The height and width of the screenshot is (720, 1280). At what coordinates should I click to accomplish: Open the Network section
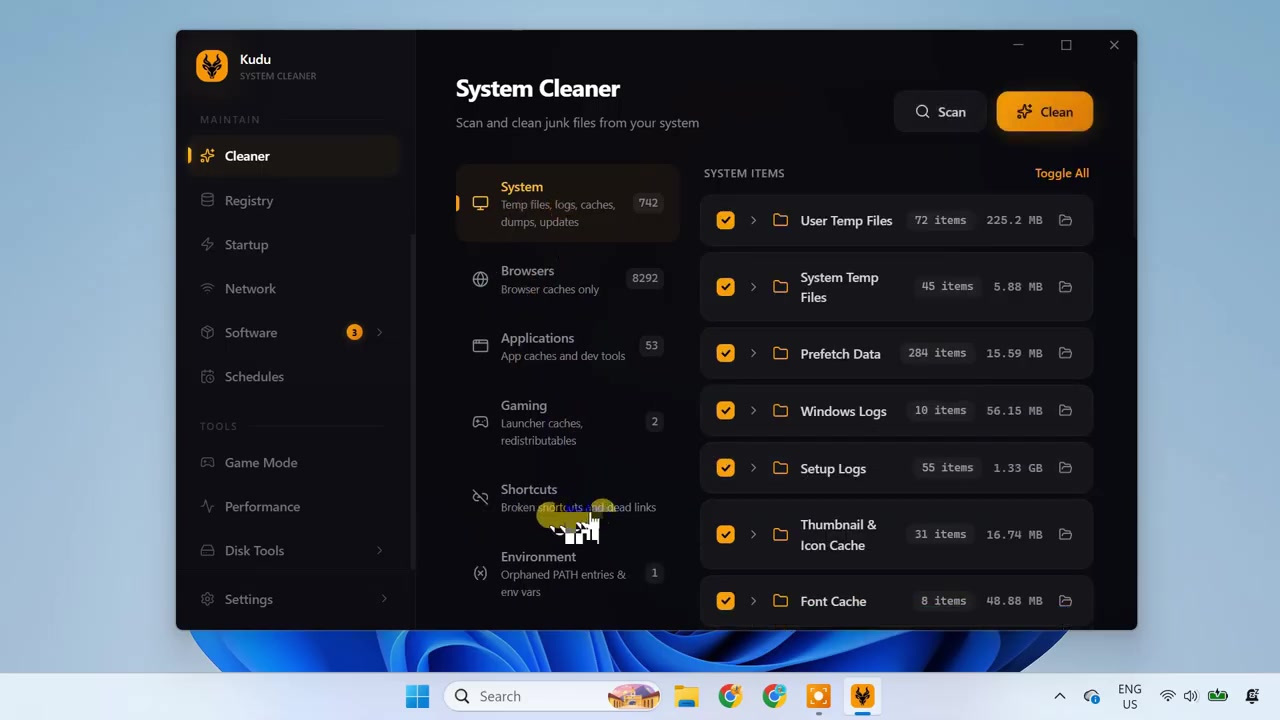point(294,288)
